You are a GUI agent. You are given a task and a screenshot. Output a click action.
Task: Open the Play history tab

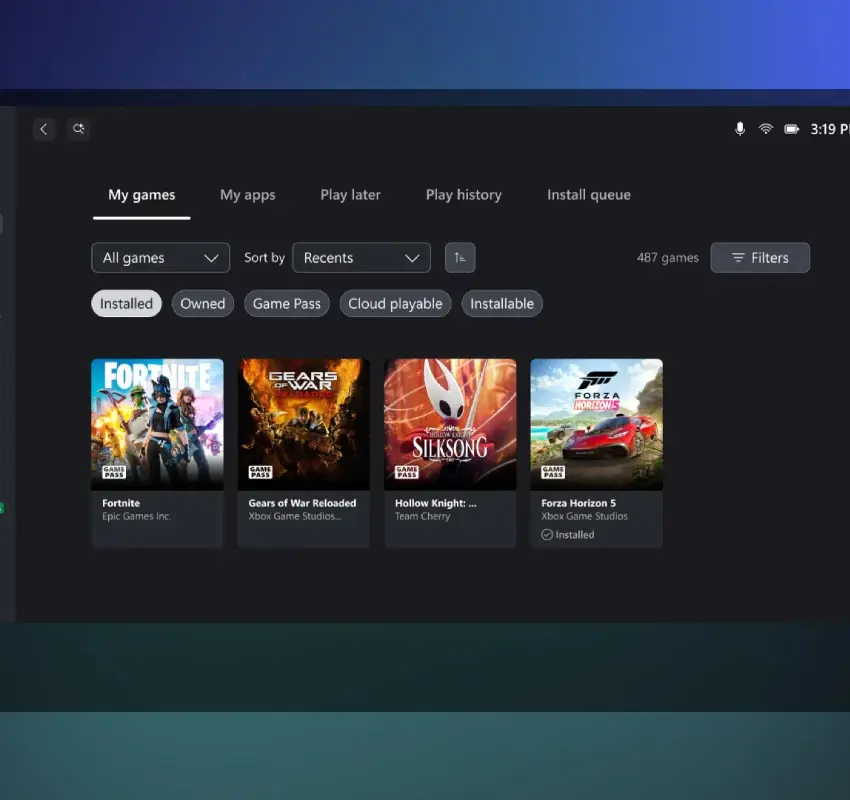tap(463, 195)
